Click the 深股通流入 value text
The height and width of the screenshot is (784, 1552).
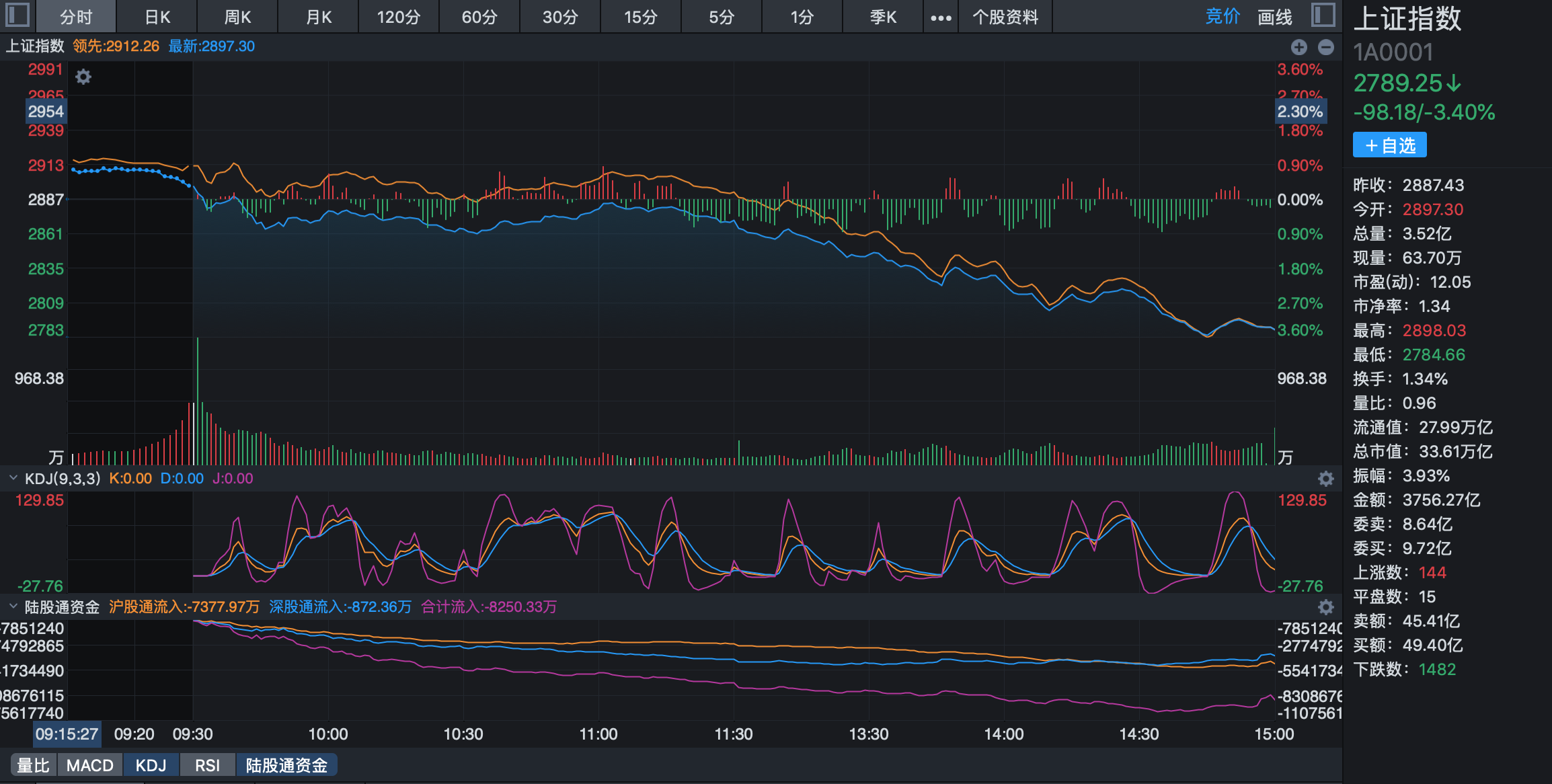point(340,607)
